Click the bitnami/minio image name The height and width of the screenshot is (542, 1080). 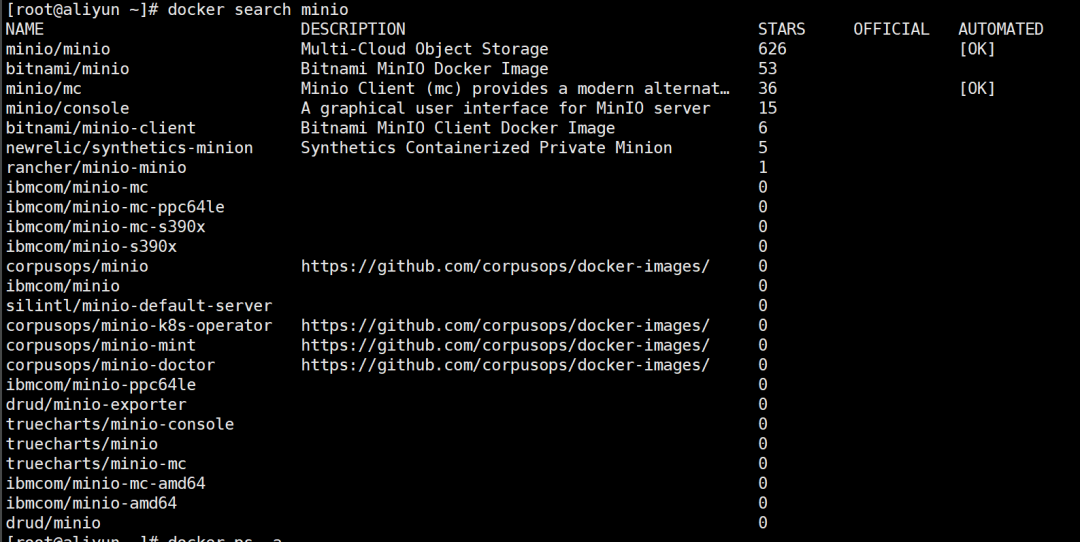(x=67, y=69)
